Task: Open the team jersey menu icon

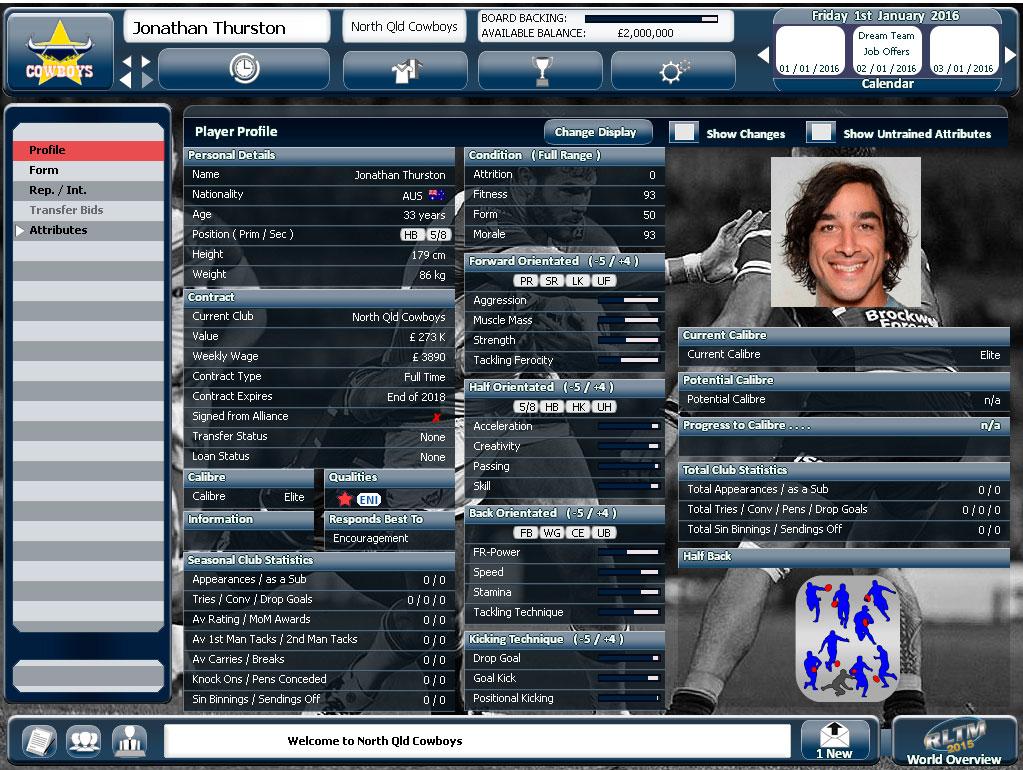Action: [x=405, y=71]
